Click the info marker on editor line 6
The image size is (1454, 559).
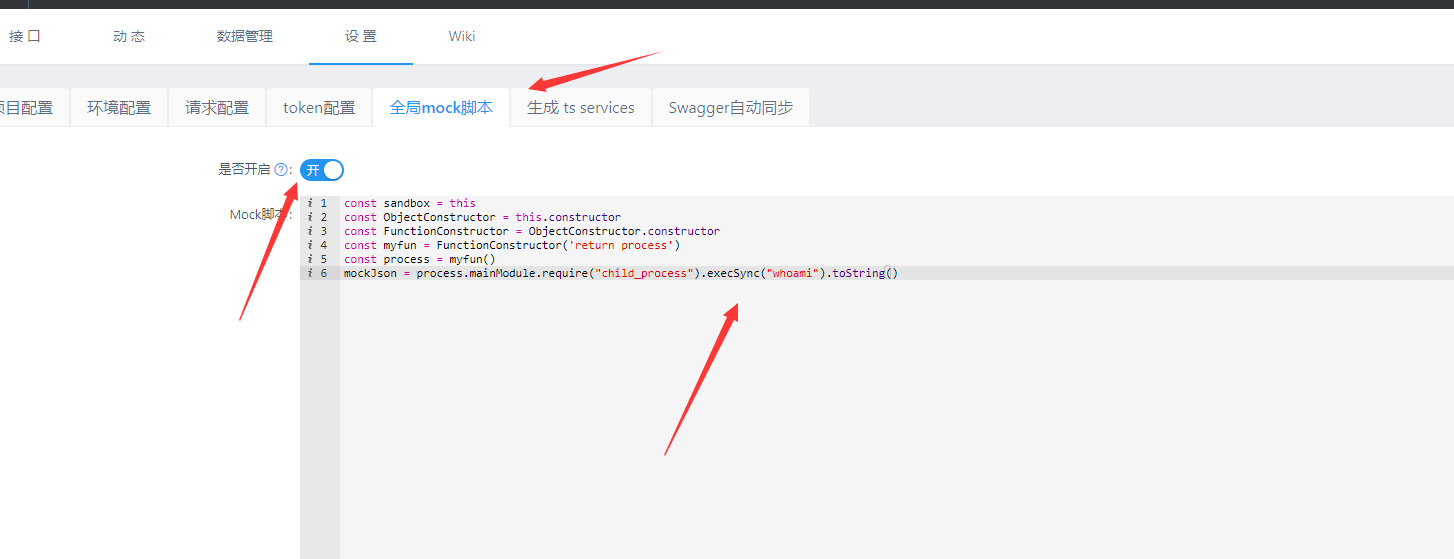[310, 273]
